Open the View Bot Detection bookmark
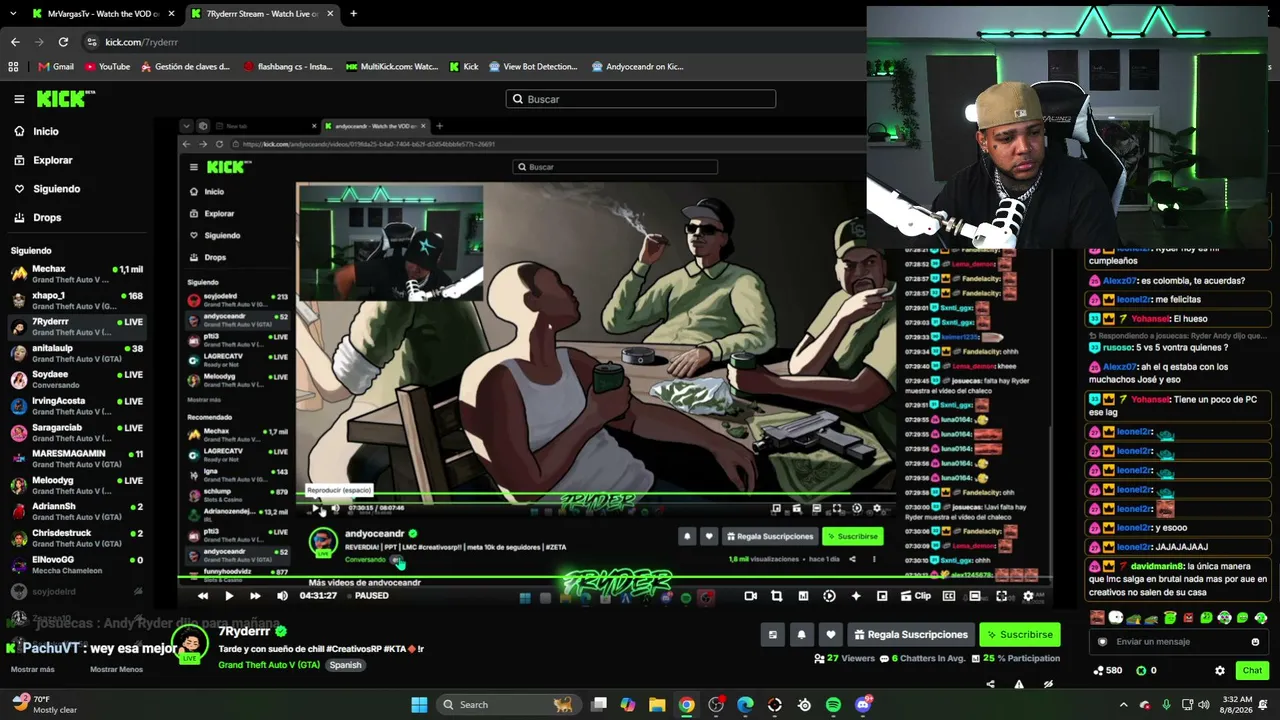This screenshot has width=1280, height=720. click(533, 67)
